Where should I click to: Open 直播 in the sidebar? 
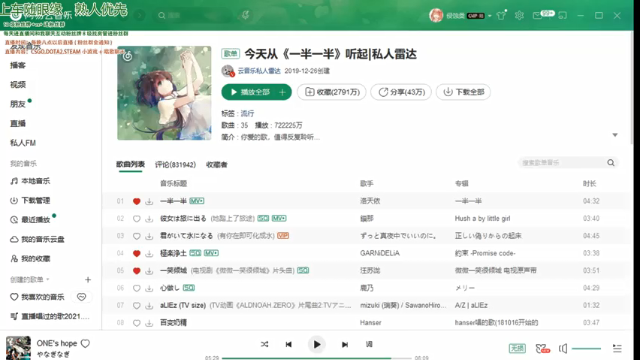pyautogui.click(x=18, y=123)
